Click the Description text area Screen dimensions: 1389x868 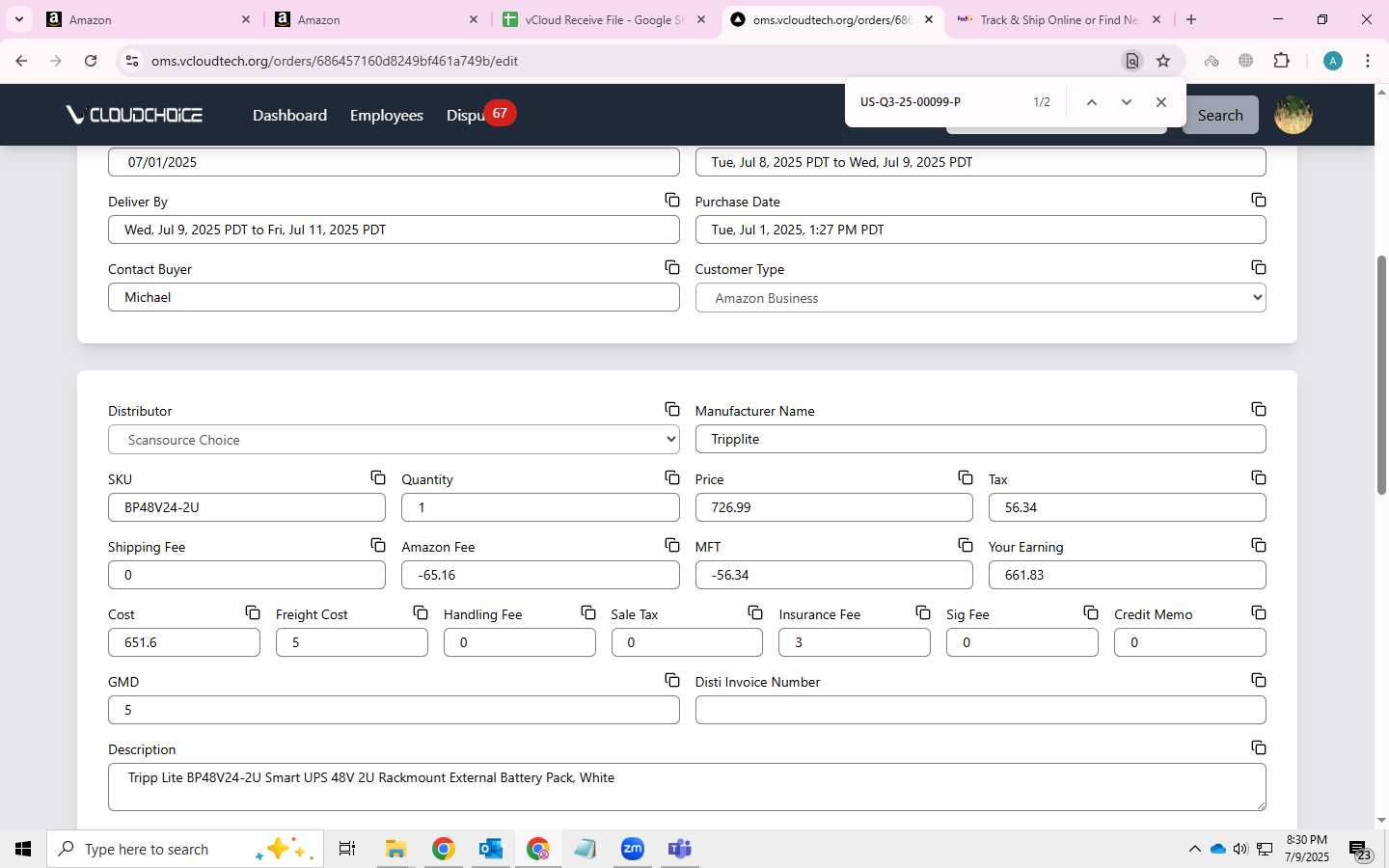click(x=687, y=787)
